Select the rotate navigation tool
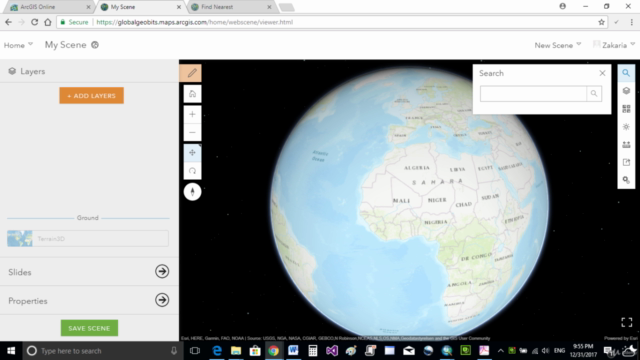This screenshot has height=360, width=640. [192, 171]
